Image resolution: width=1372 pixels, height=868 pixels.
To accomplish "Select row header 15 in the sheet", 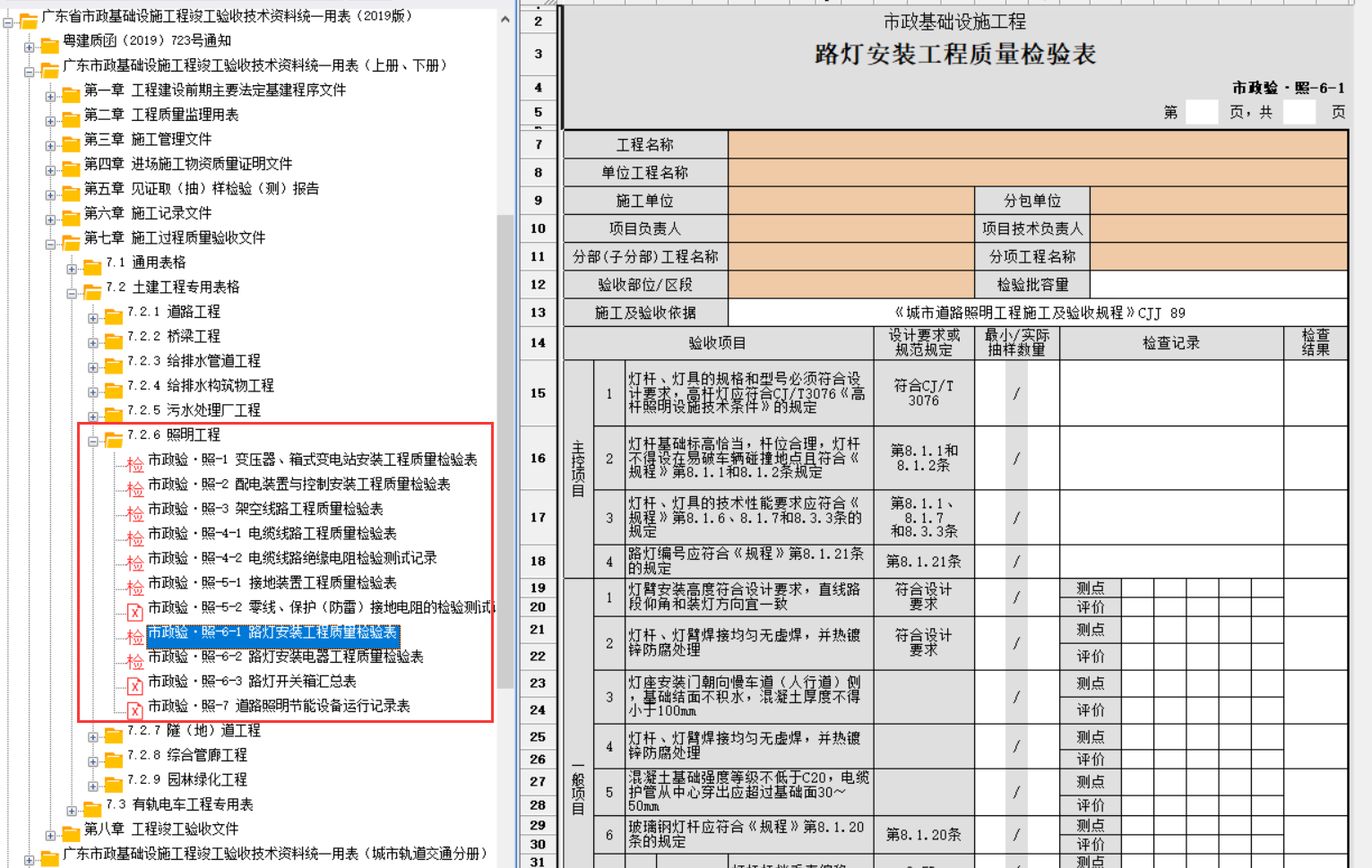I will click(538, 392).
